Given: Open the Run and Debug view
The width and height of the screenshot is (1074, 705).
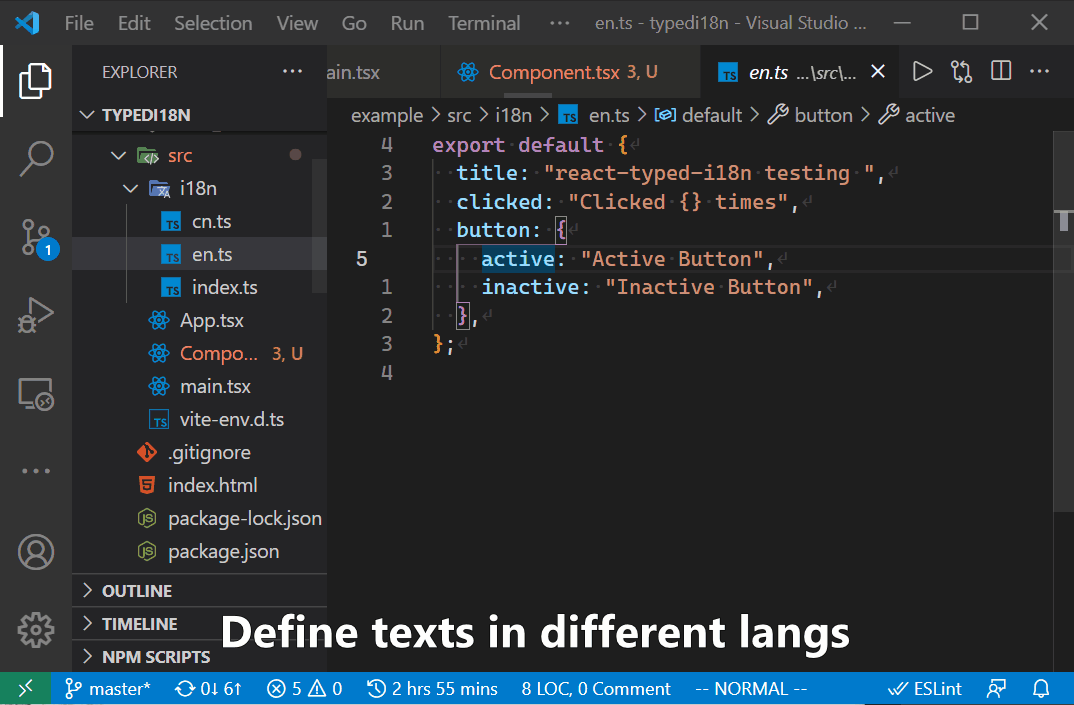Looking at the screenshot, I should point(36,316).
